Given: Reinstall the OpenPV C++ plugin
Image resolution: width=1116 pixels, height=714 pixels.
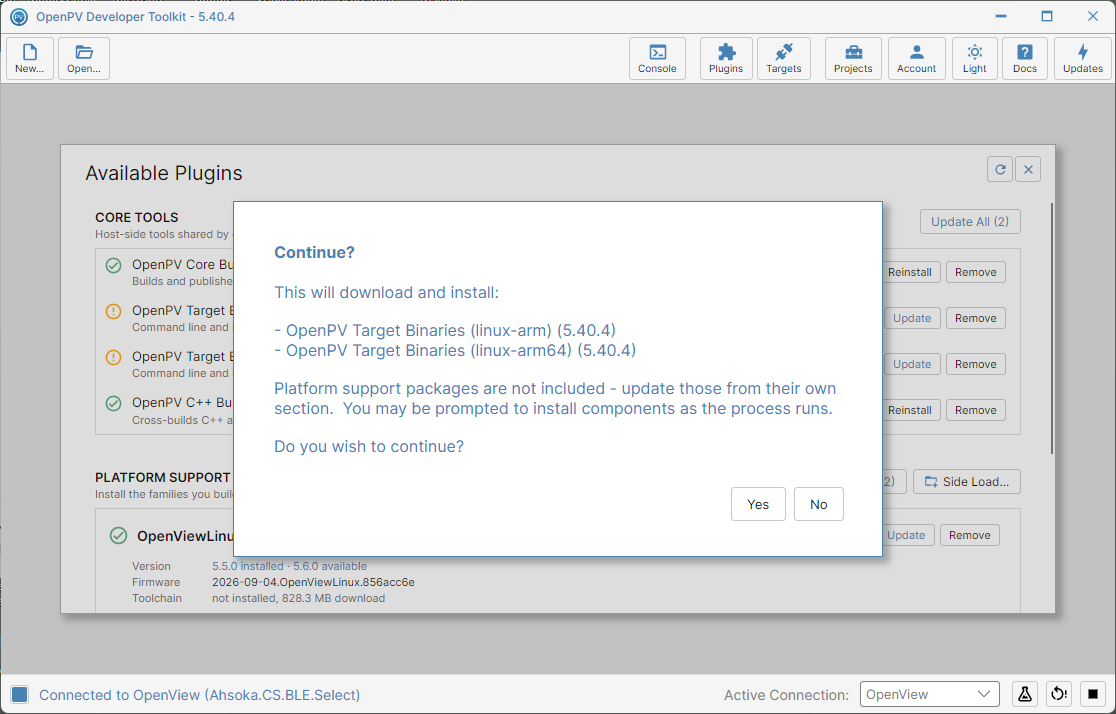Looking at the screenshot, I should coord(910,410).
